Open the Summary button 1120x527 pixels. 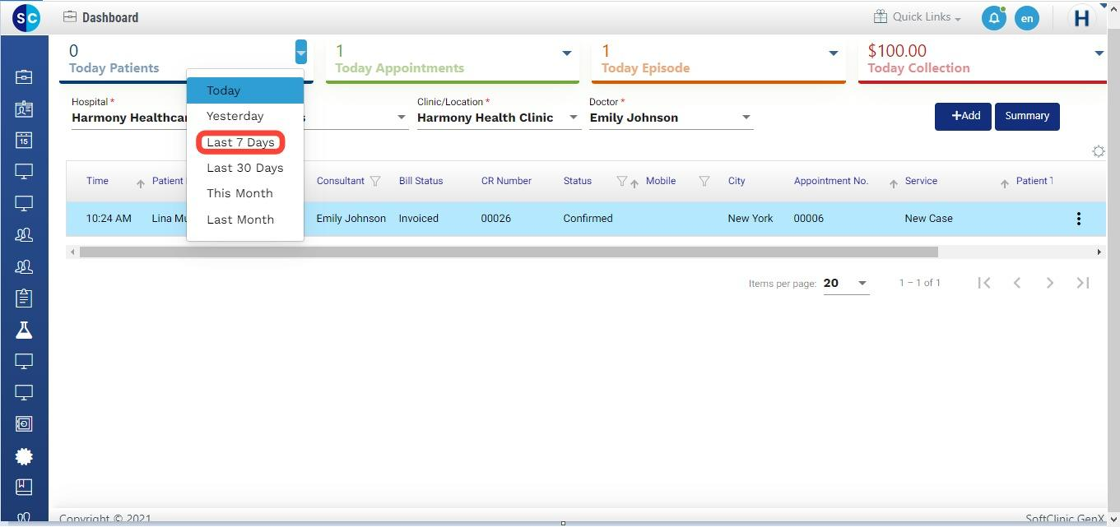click(x=1027, y=116)
